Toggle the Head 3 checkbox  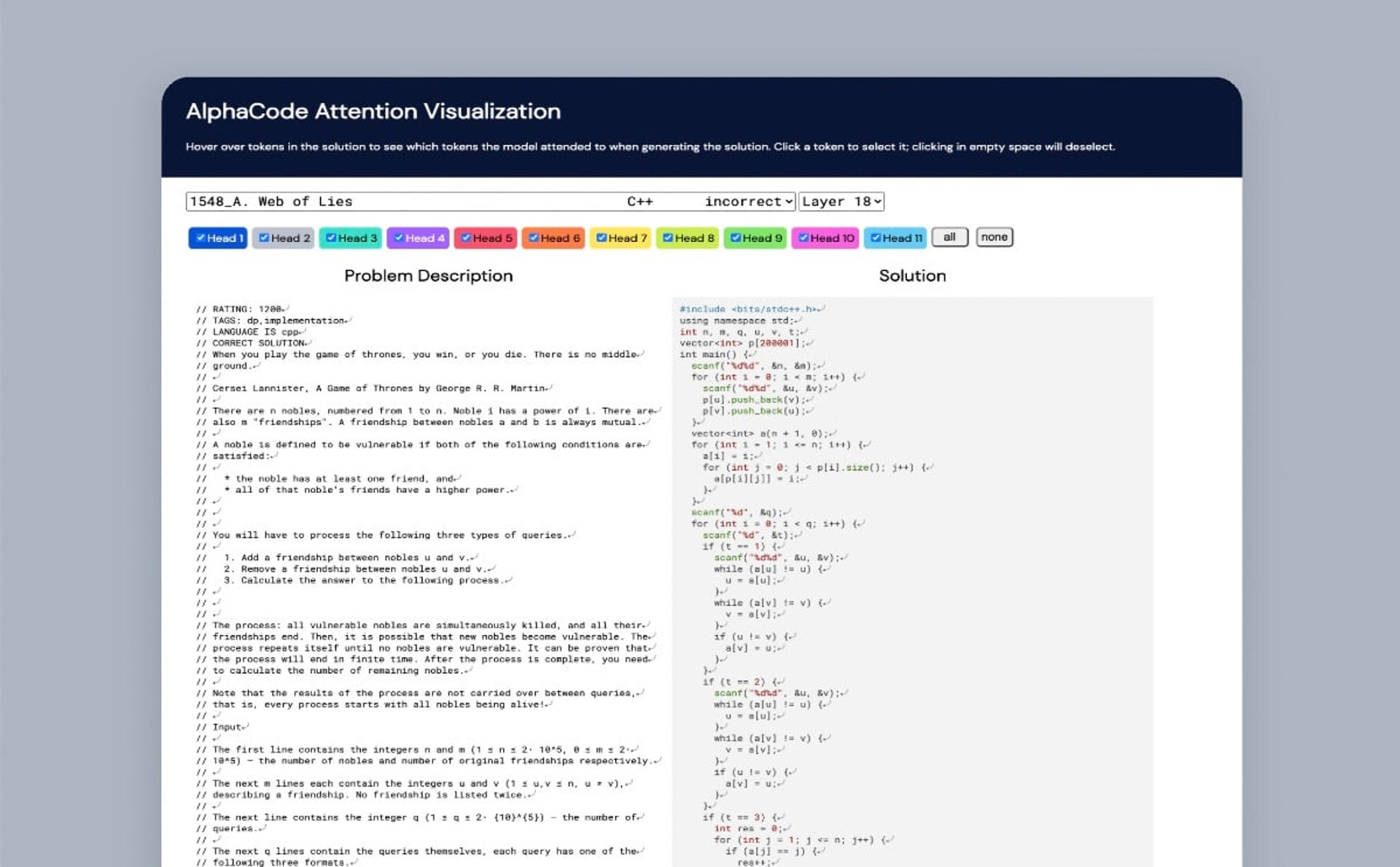click(331, 238)
